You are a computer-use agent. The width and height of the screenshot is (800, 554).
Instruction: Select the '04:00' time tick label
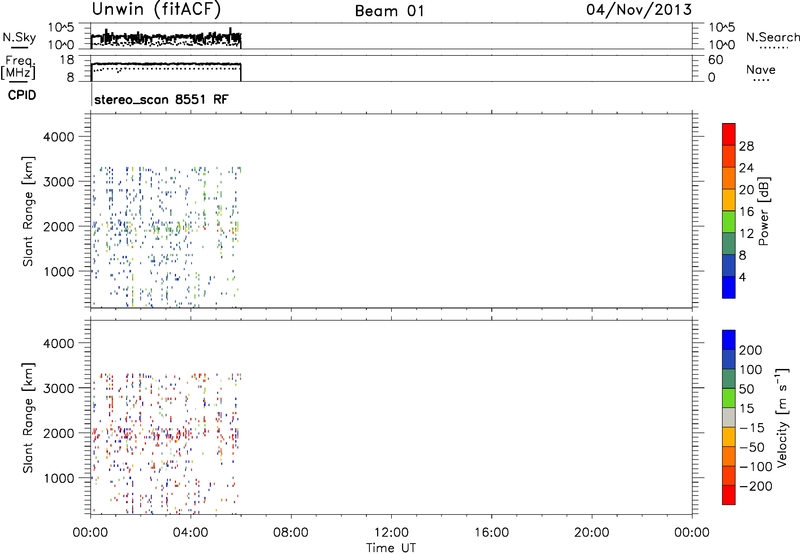coord(191,533)
